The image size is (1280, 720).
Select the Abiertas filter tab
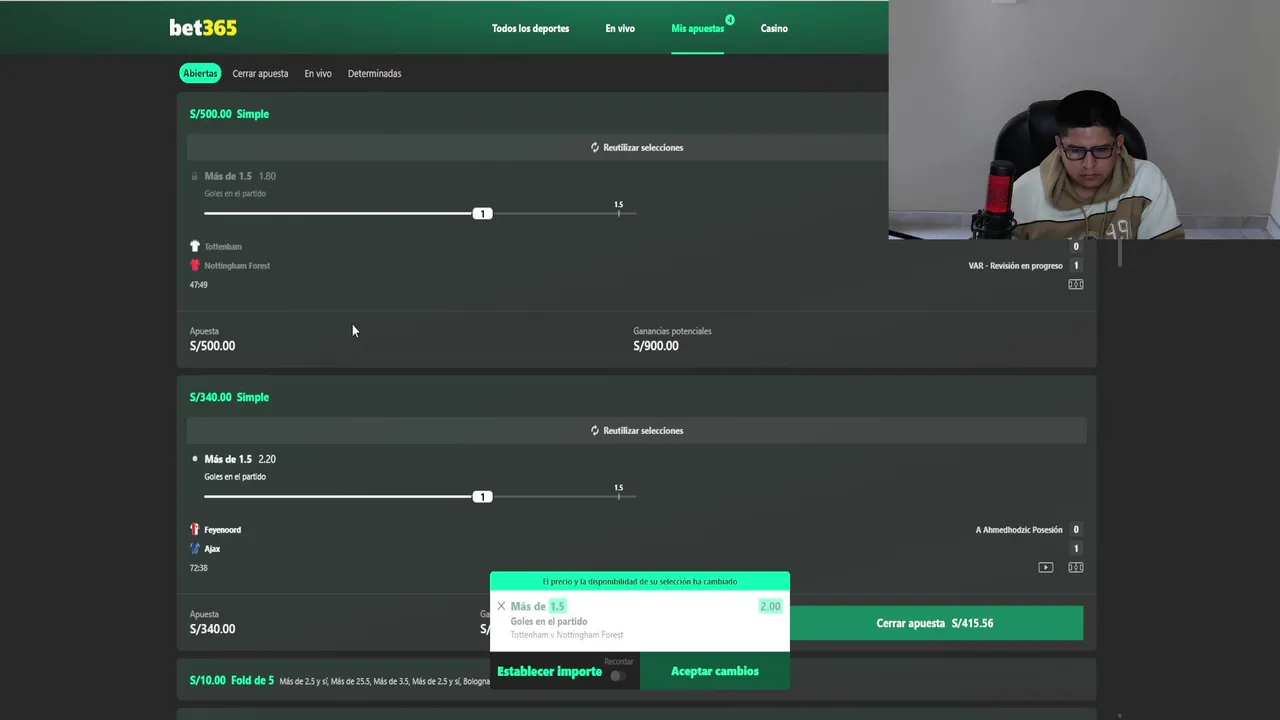pos(200,73)
